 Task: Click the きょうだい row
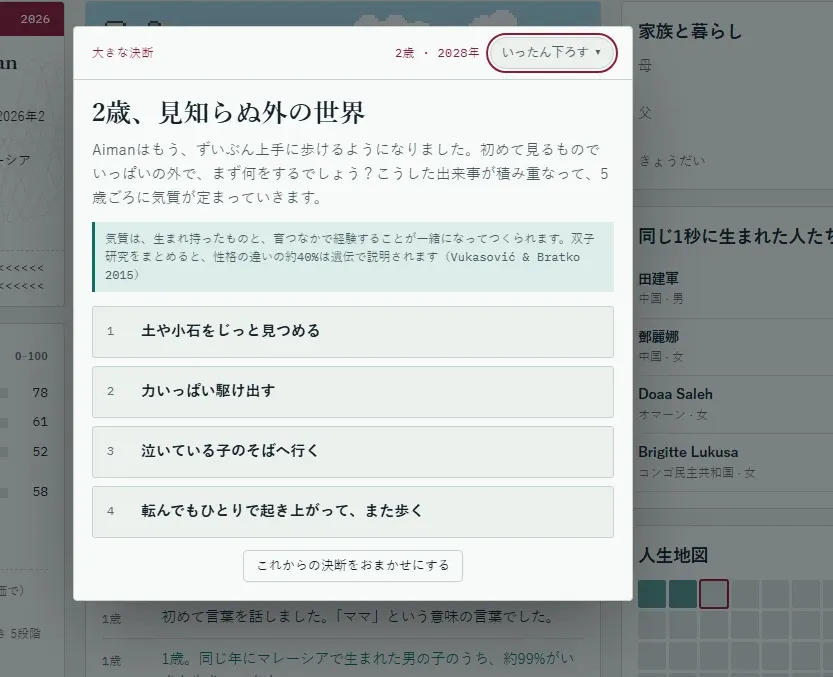tap(735, 160)
